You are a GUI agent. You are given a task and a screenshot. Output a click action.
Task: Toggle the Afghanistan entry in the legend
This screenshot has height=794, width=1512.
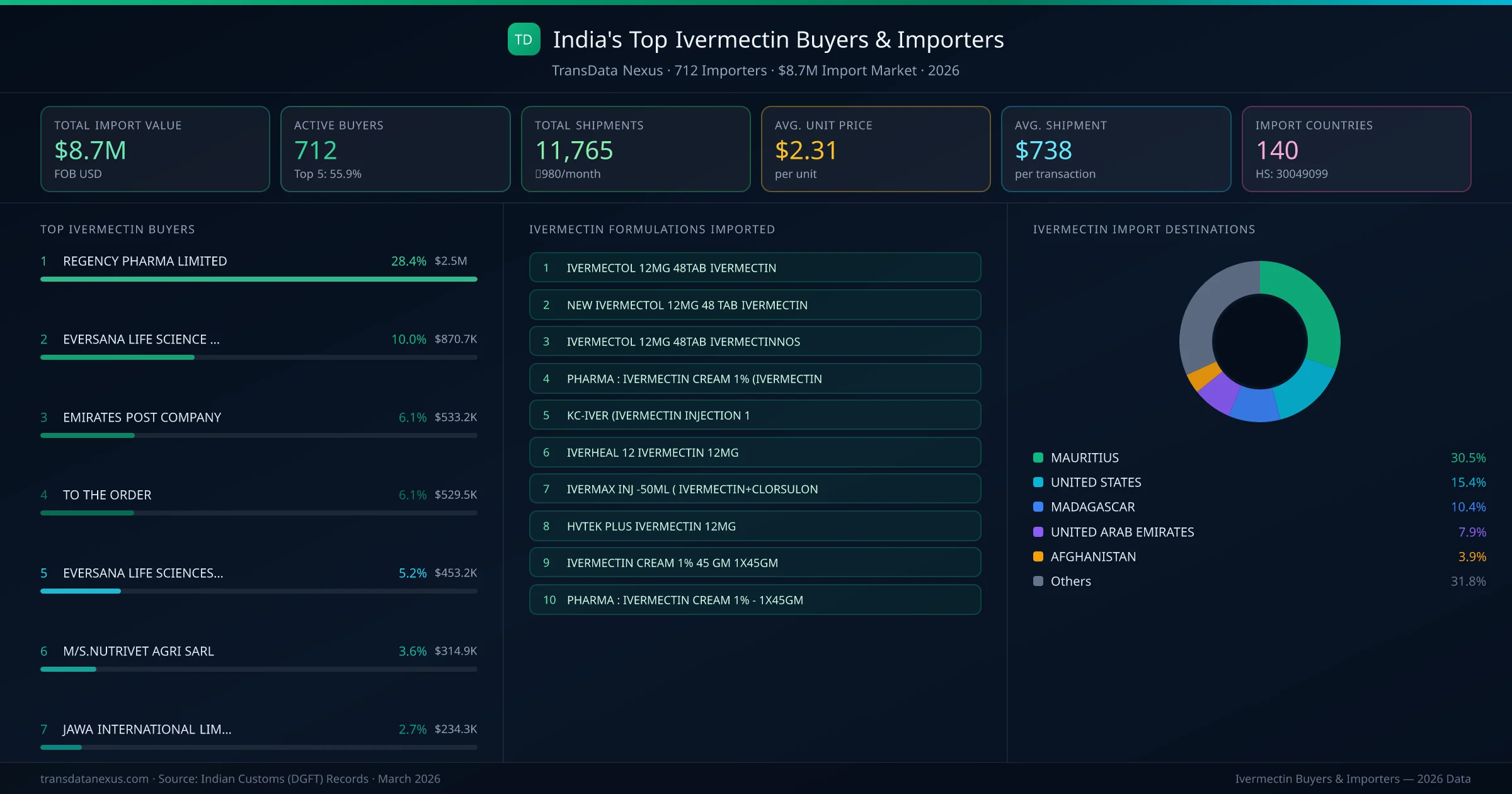(1094, 556)
